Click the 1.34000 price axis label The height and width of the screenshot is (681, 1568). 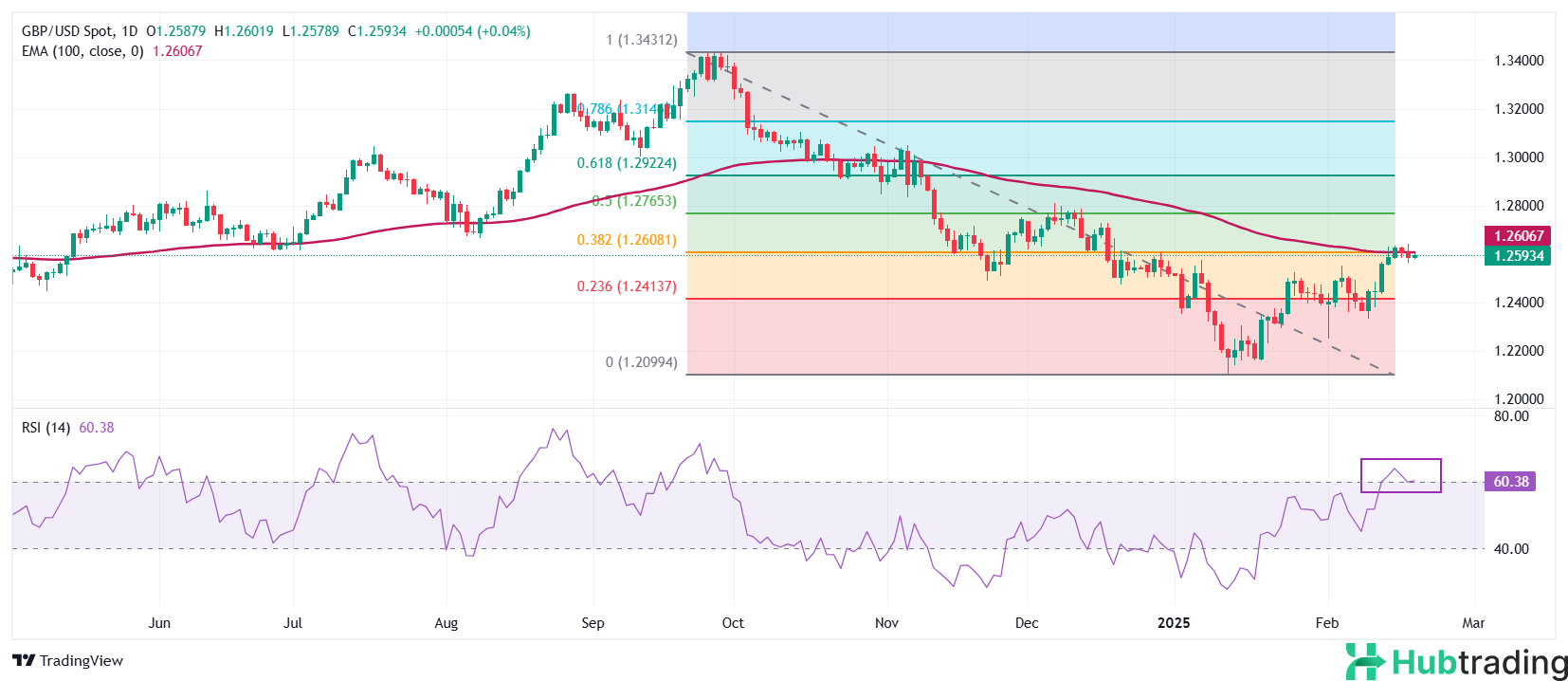[x=1519, y=61]
